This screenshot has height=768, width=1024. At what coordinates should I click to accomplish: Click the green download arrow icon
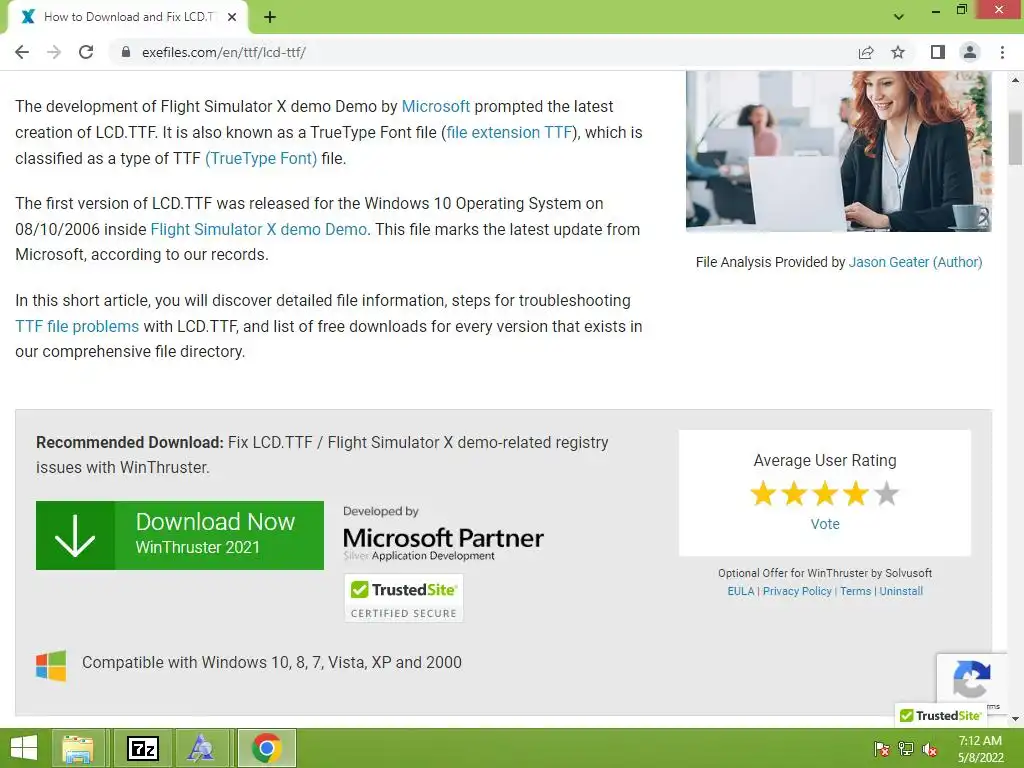[x=75, y=536]
